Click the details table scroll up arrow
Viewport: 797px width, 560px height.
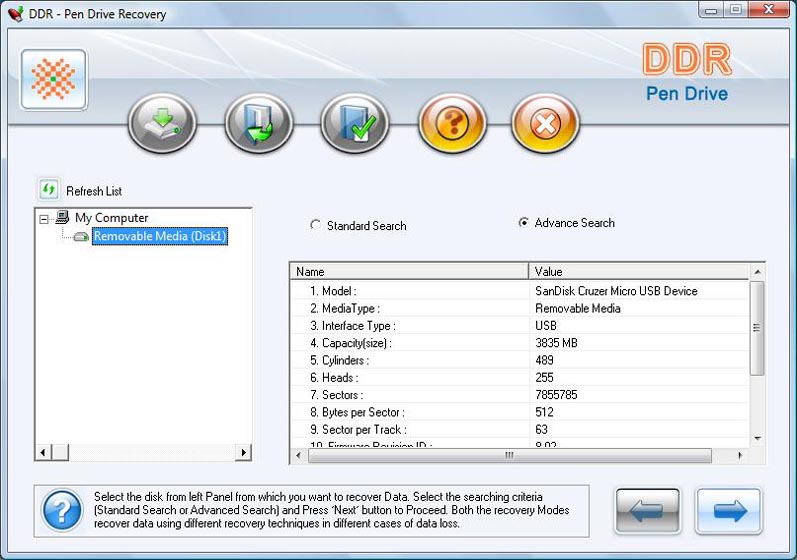(757, 272)
